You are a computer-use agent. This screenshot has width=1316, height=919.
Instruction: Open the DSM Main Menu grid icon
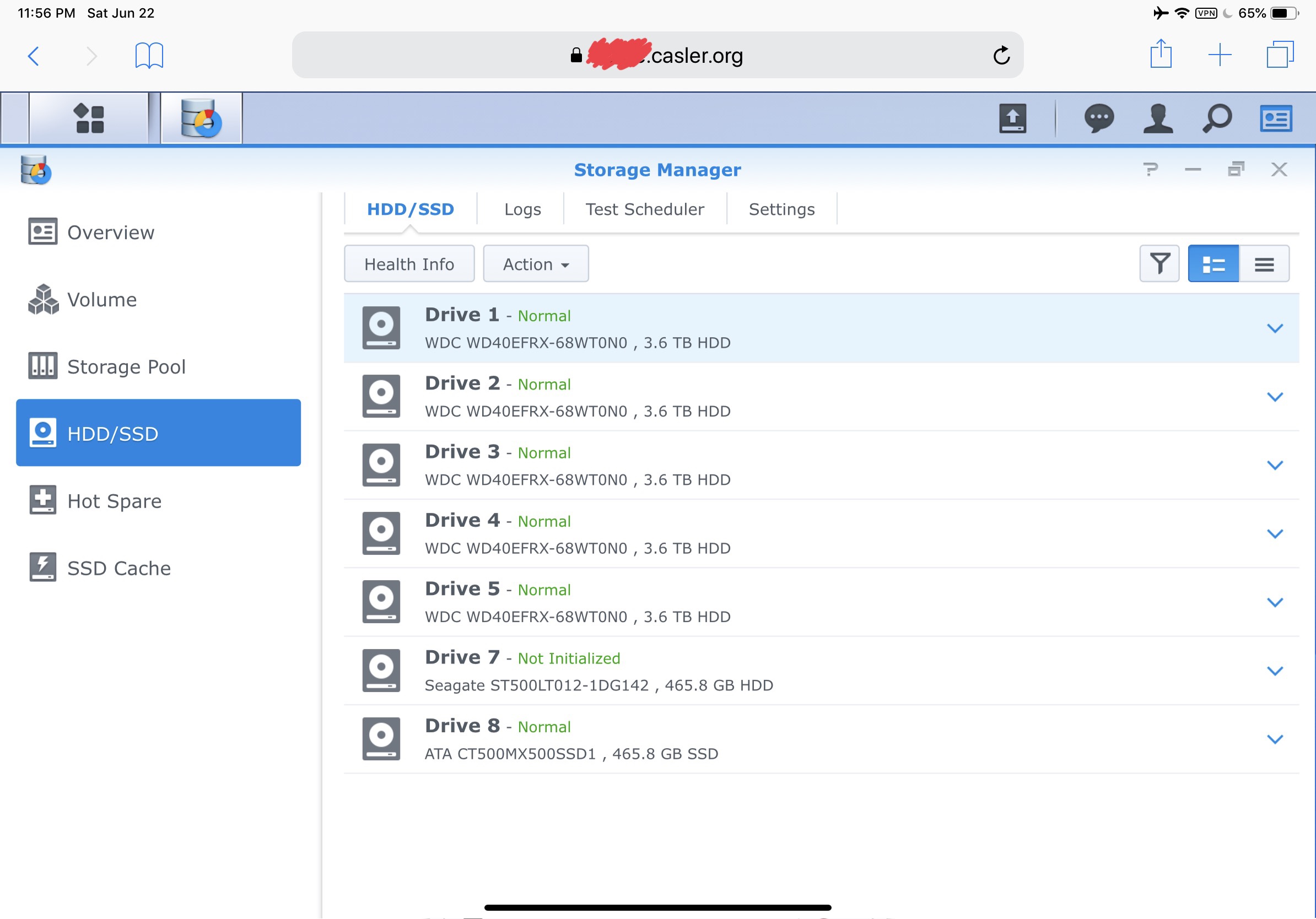point(89,118)
